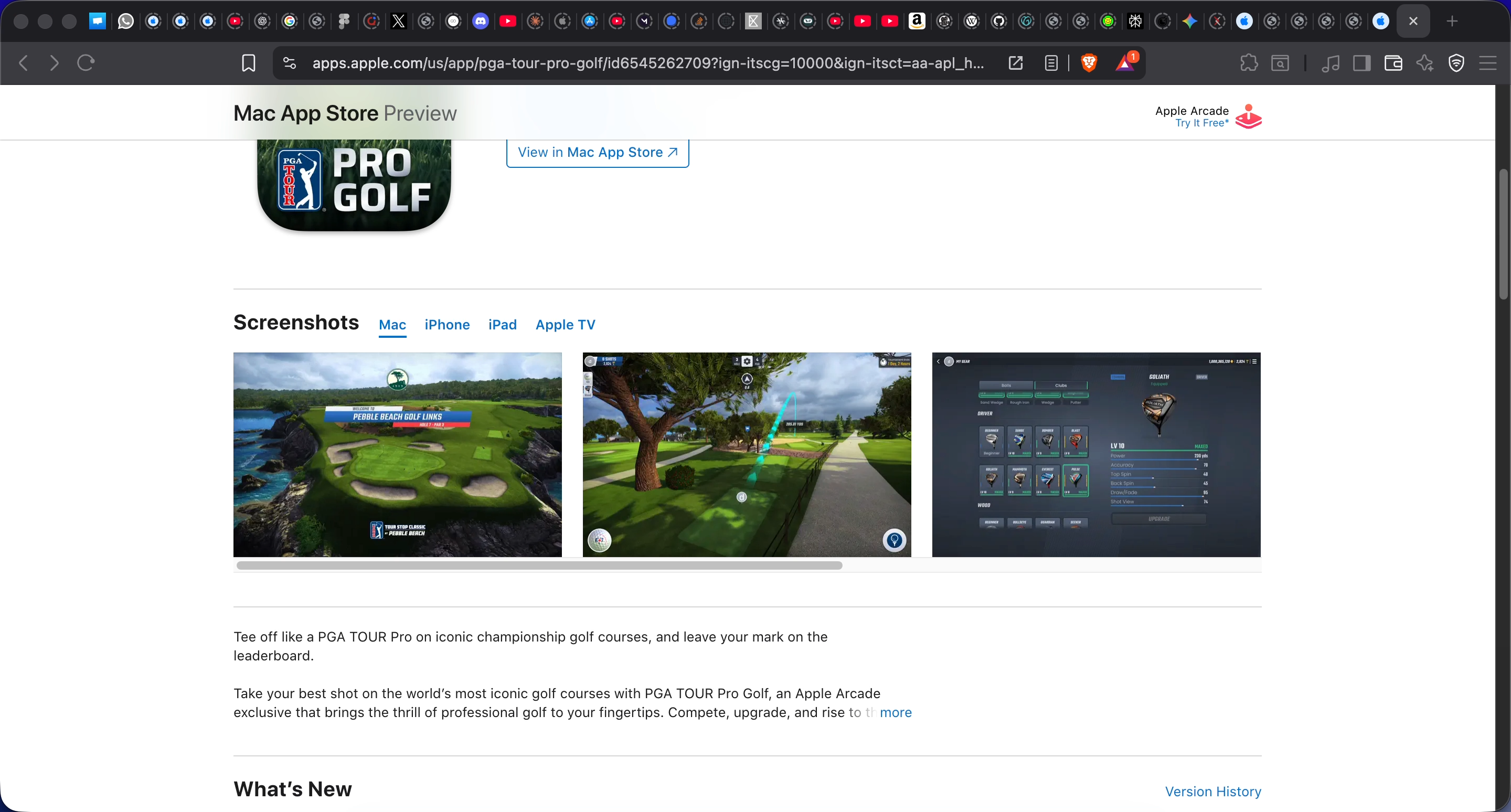Open site settings icon in address bar
The width and height of the screenshot is (1511, 812).
[290, 63]
